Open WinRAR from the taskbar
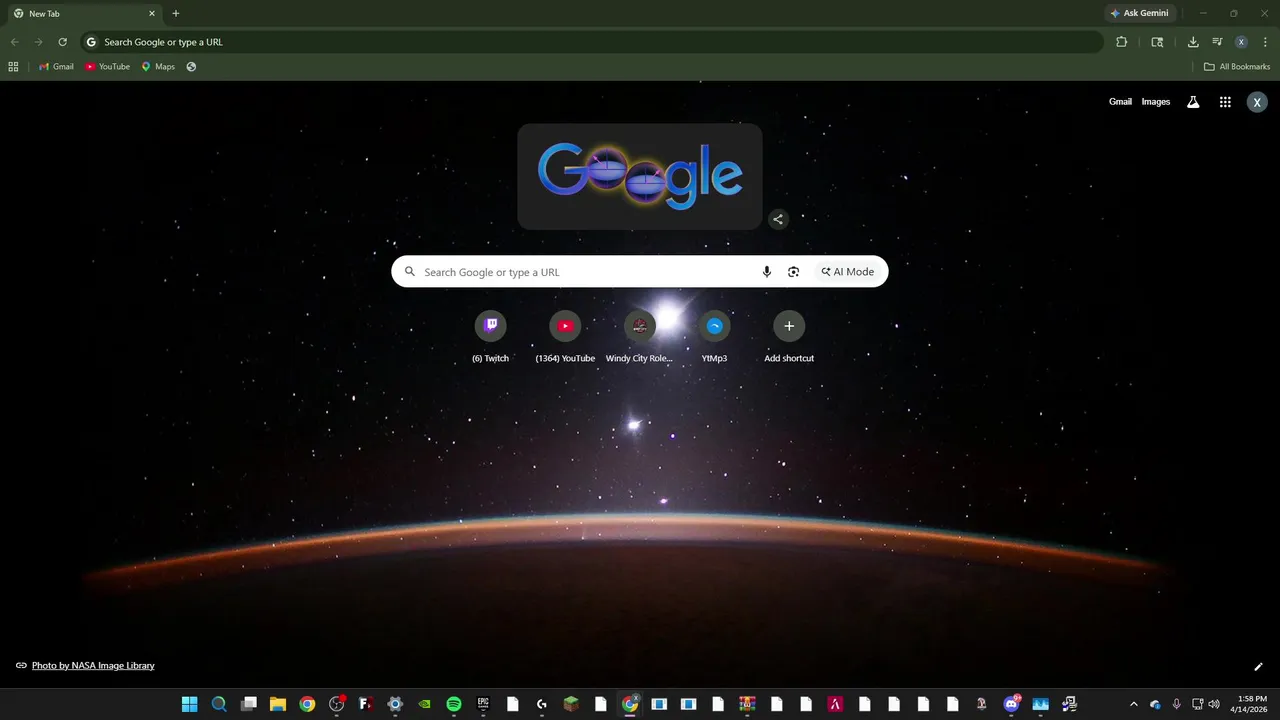The width and height of the screenshot is (1280, 720). (747, 704)
